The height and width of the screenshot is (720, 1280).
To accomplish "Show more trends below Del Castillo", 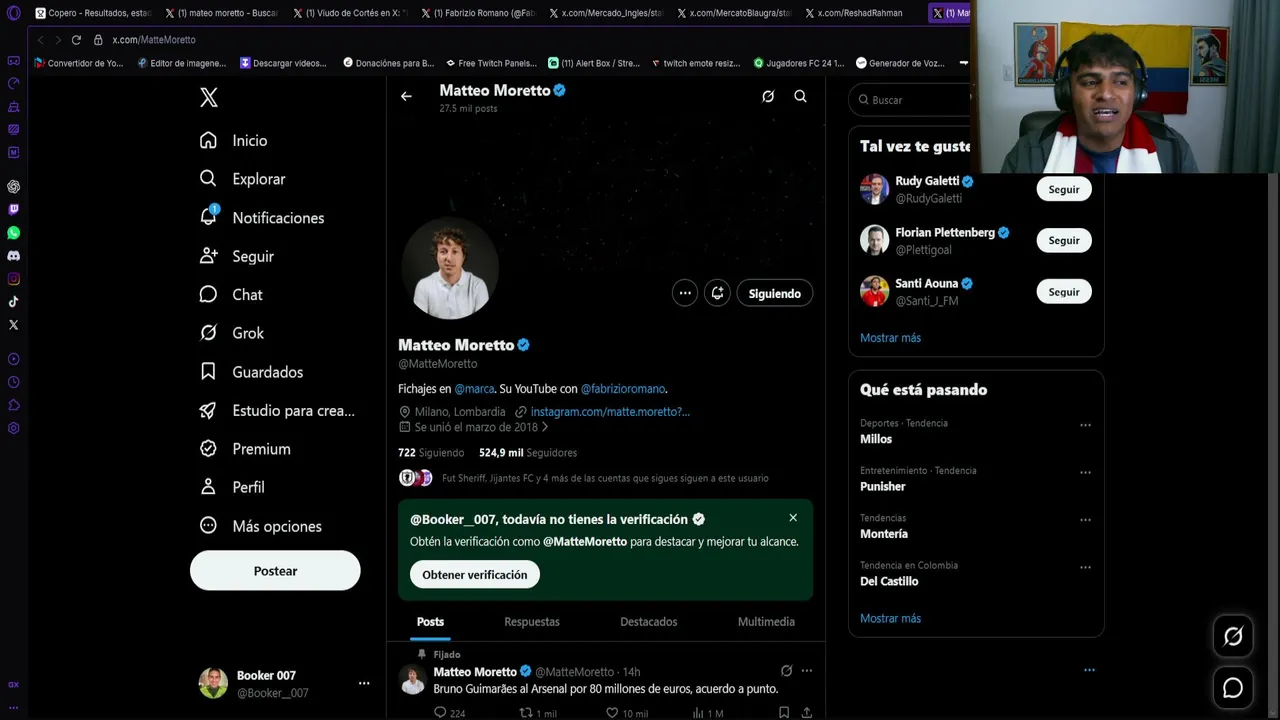I will coord(890,618).
